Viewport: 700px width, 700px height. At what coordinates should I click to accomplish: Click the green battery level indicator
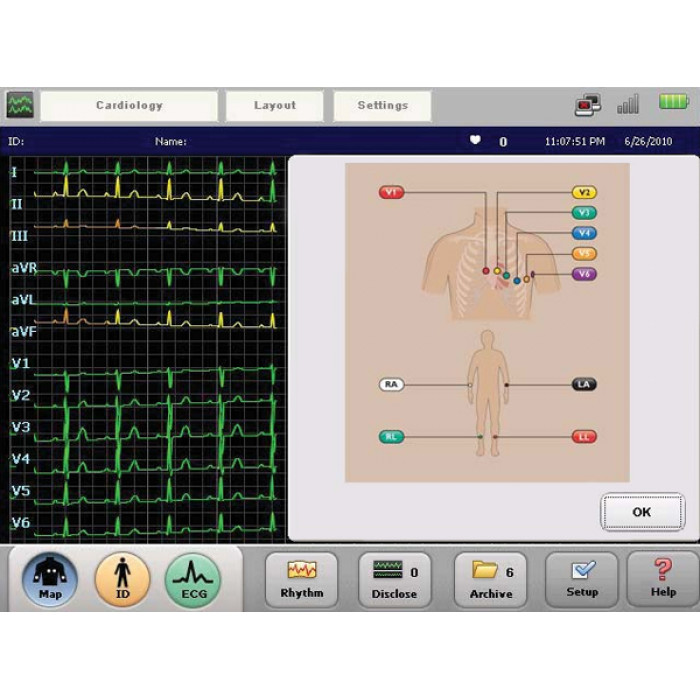(x=673, y=103)
